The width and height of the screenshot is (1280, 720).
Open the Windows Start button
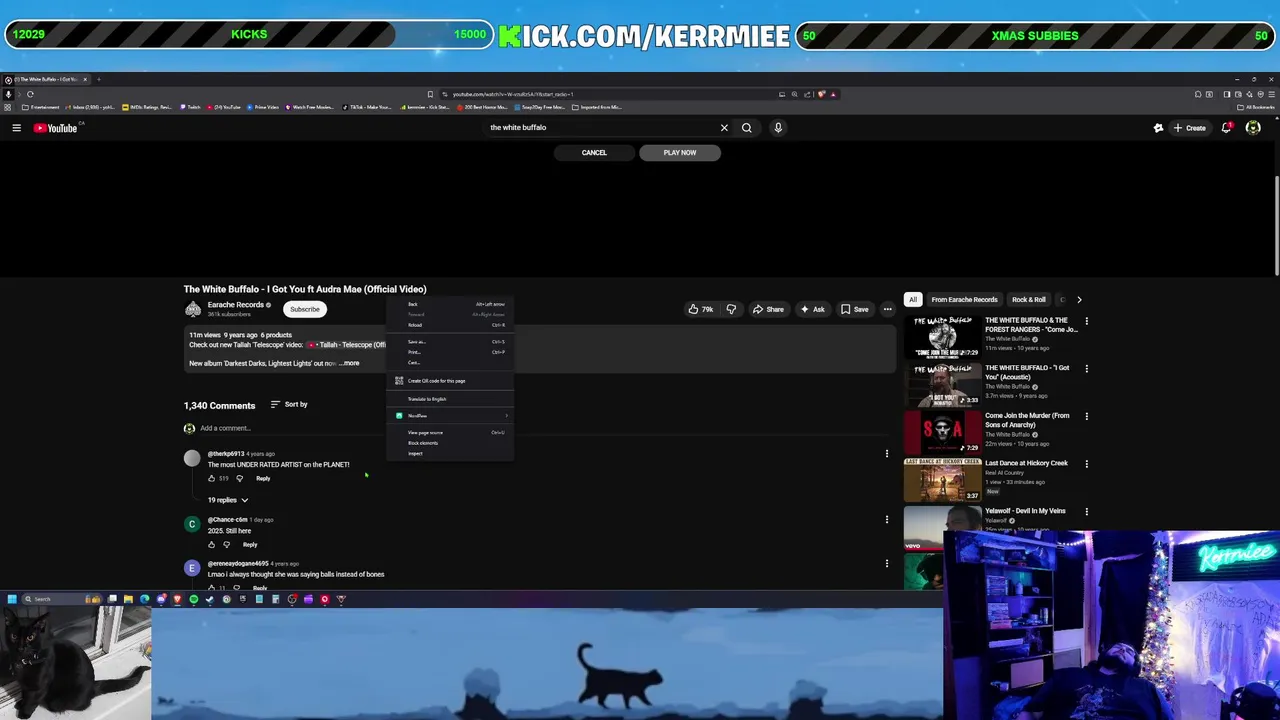(12, 599)
